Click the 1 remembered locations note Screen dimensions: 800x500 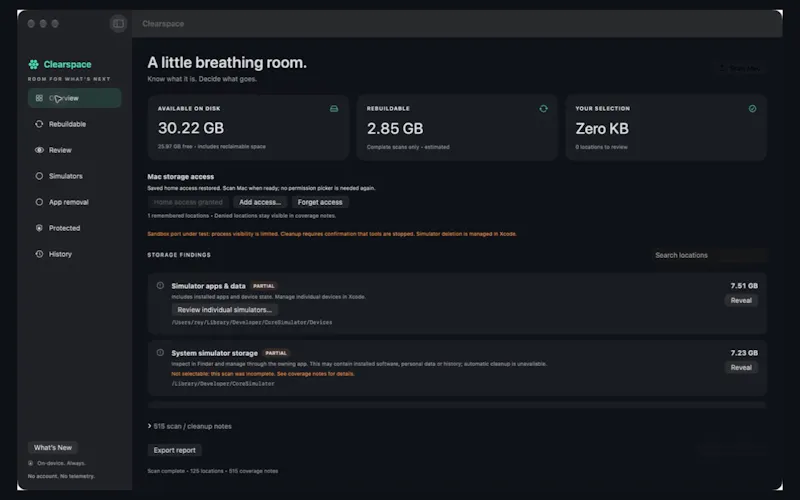[x=241, y=216]
